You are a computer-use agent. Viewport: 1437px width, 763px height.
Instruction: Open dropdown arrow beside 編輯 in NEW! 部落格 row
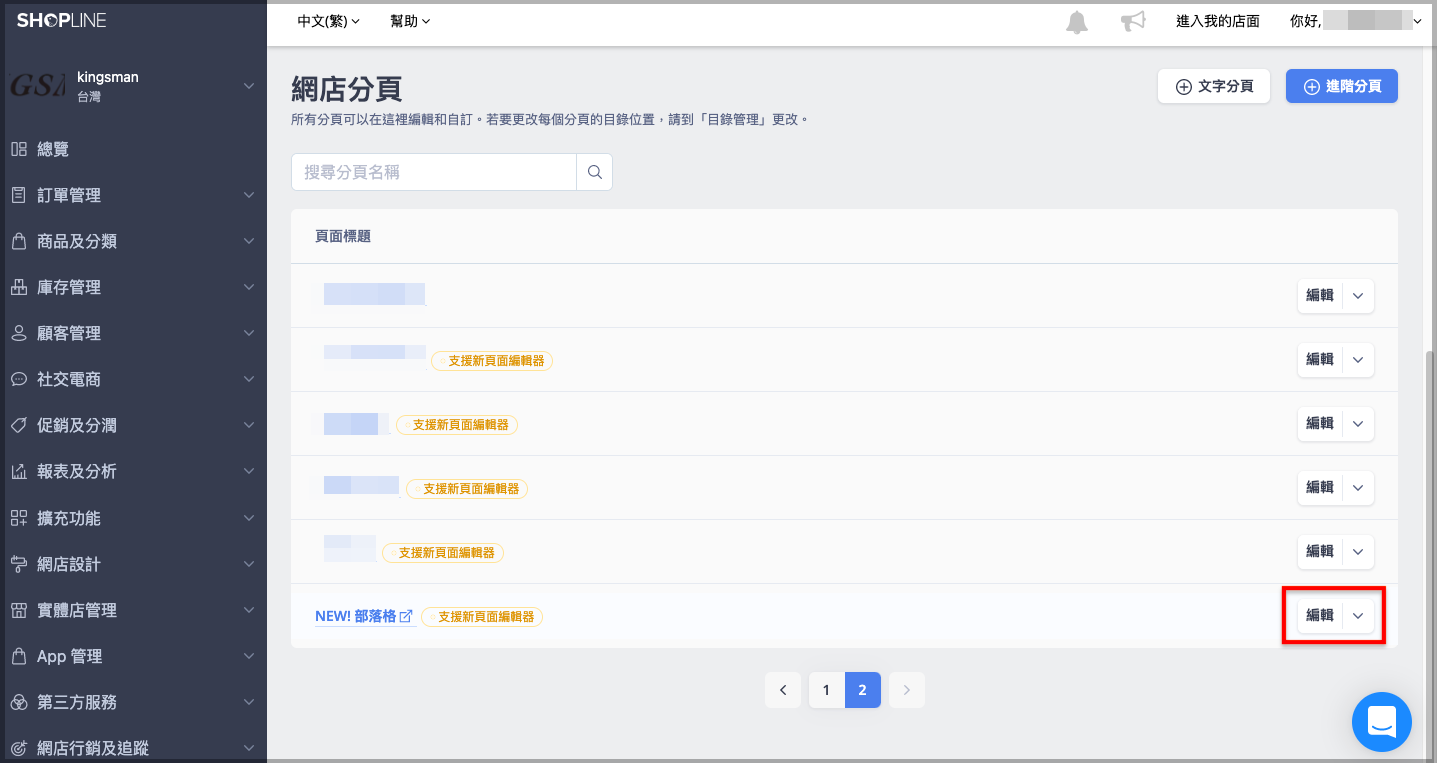point(1358,616)
